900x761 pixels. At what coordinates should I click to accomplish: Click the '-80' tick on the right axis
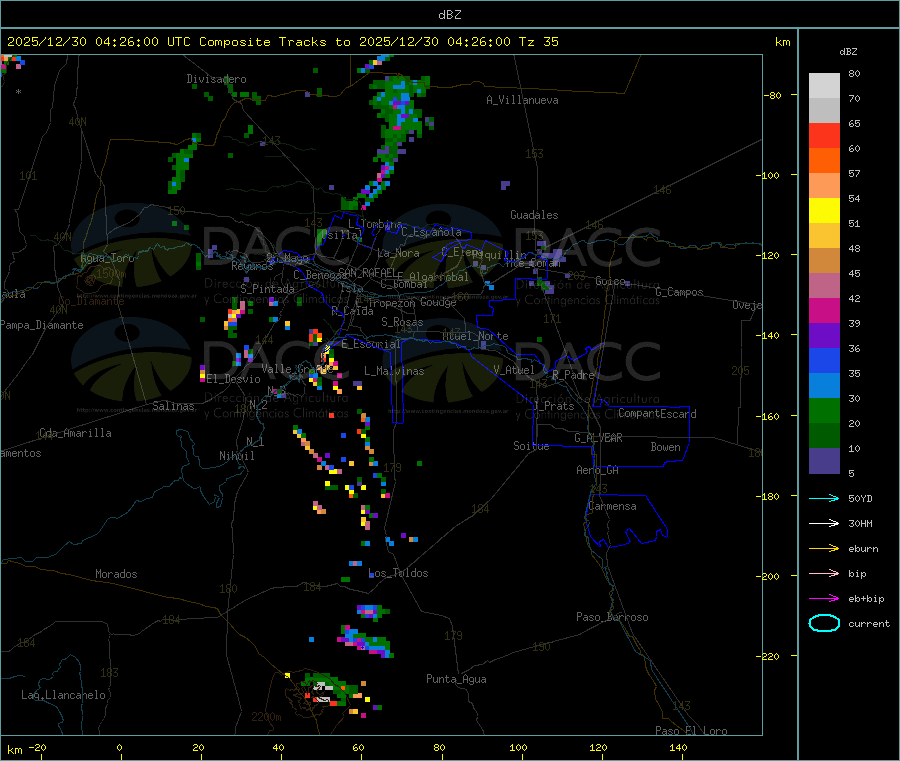773,95
